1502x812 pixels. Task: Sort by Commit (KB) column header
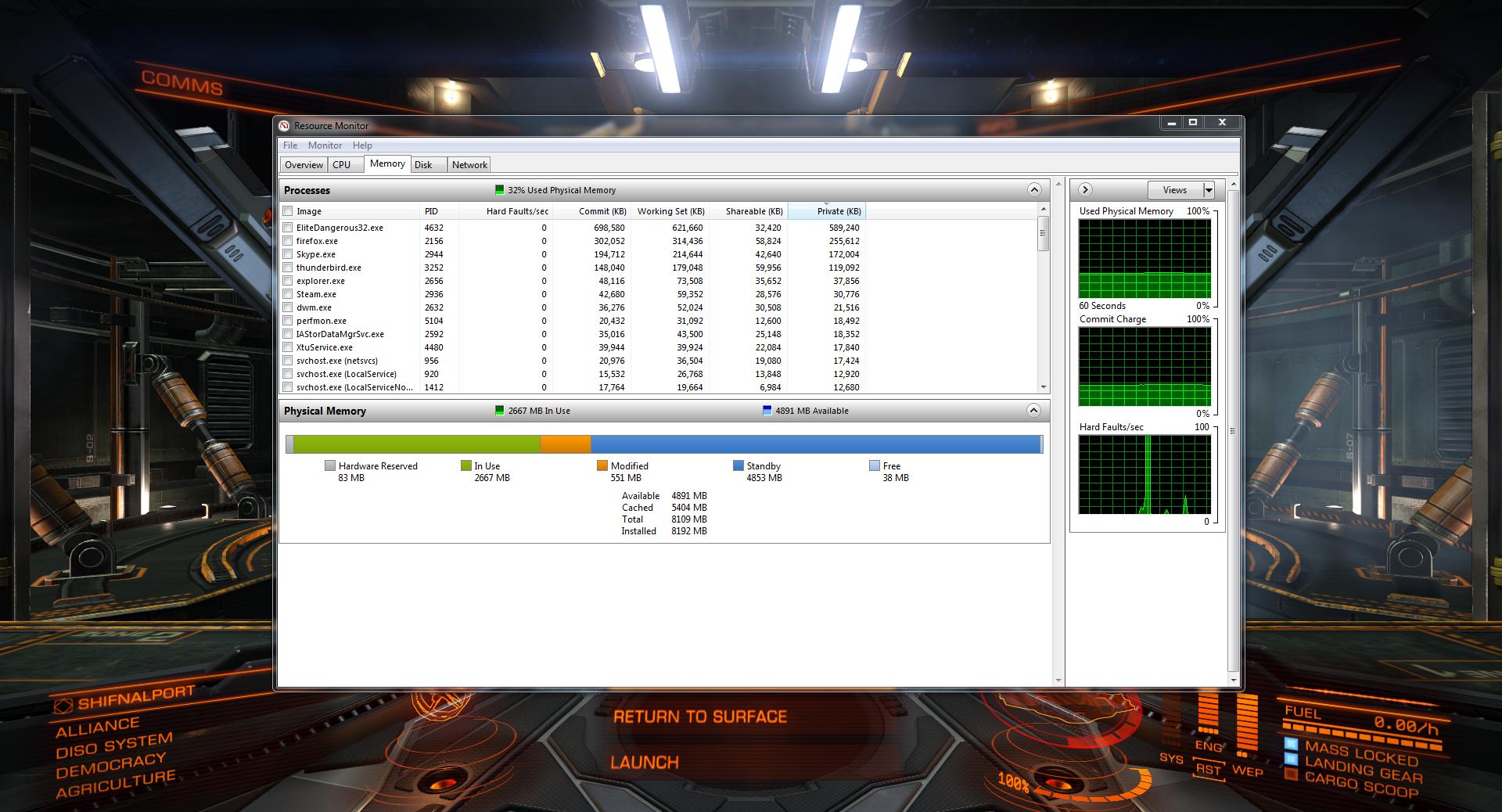click(x=591, y=211)
